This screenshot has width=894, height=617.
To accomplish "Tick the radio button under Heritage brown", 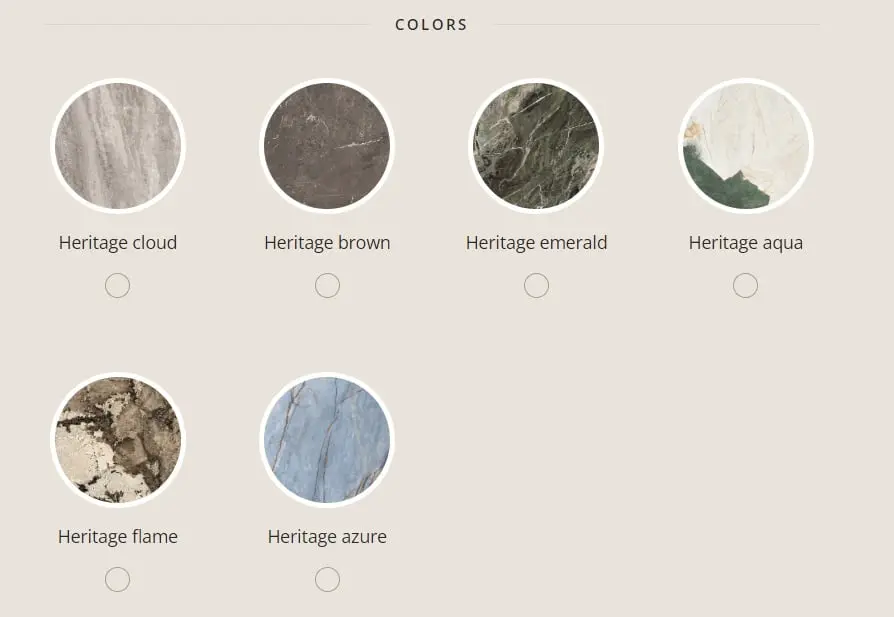I will (327, 286).
